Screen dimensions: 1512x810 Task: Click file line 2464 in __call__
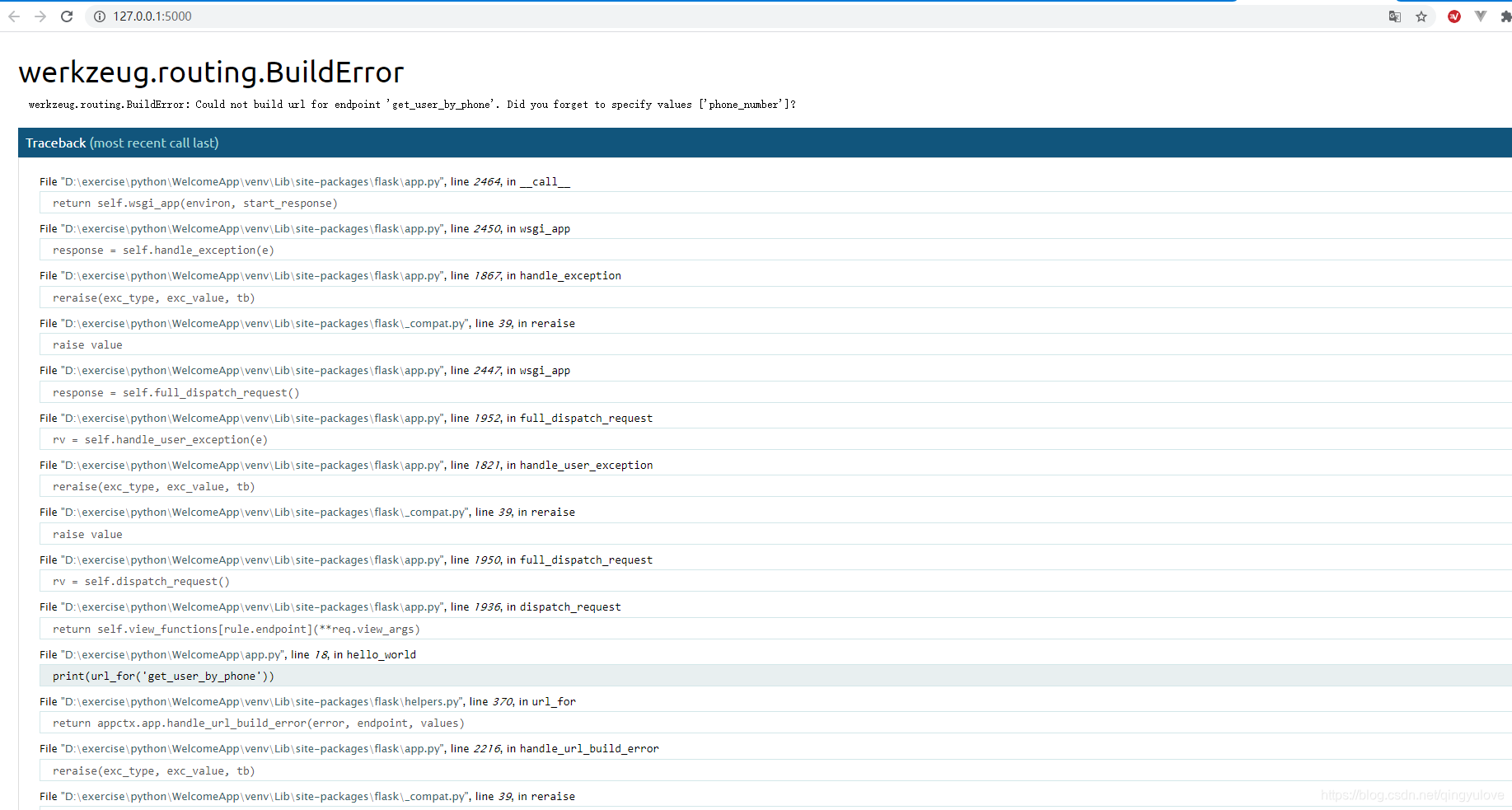[x=305, y=181]
